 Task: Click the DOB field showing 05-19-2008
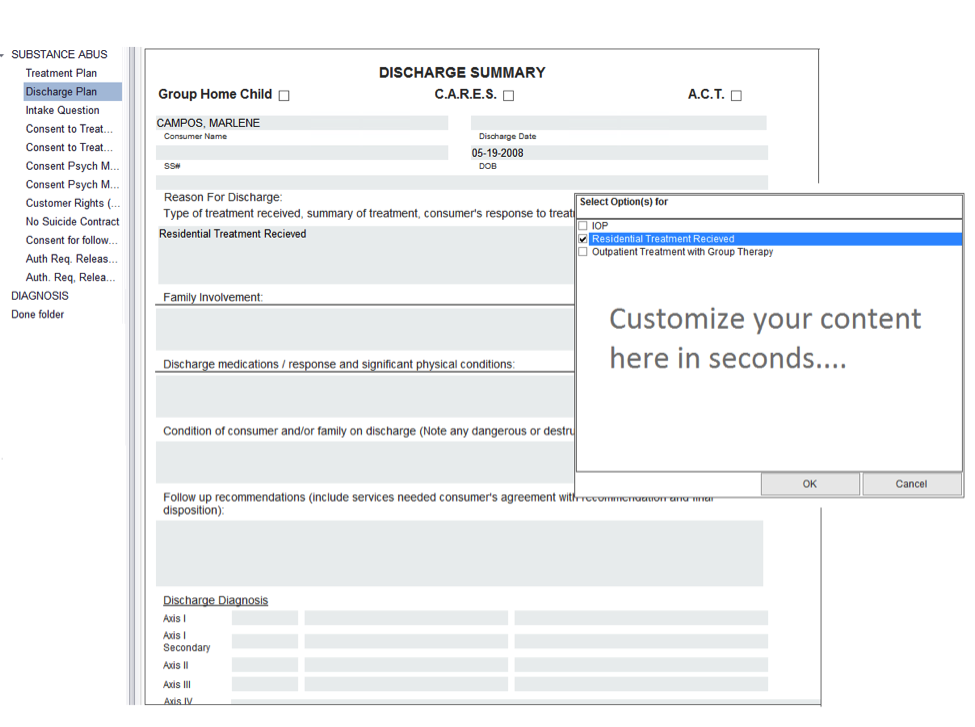(x=619, y=153)
